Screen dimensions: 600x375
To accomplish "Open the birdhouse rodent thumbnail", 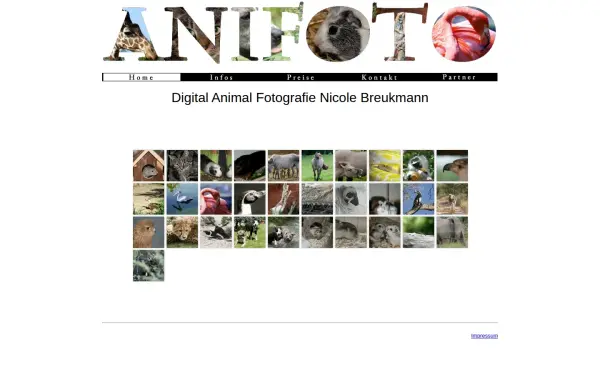I will point(148,165).
